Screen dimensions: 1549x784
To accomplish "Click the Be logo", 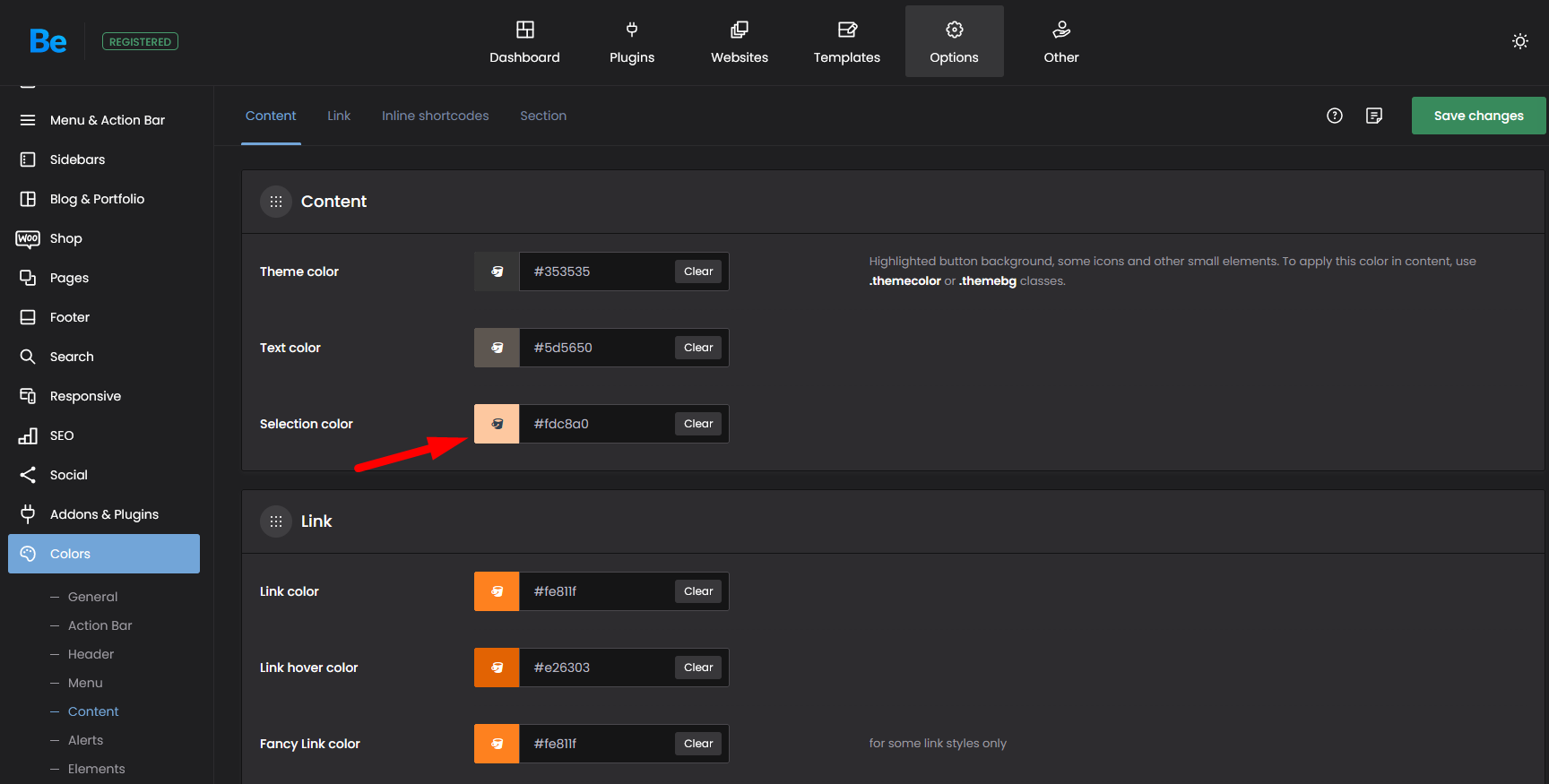I will coord(48,41).
